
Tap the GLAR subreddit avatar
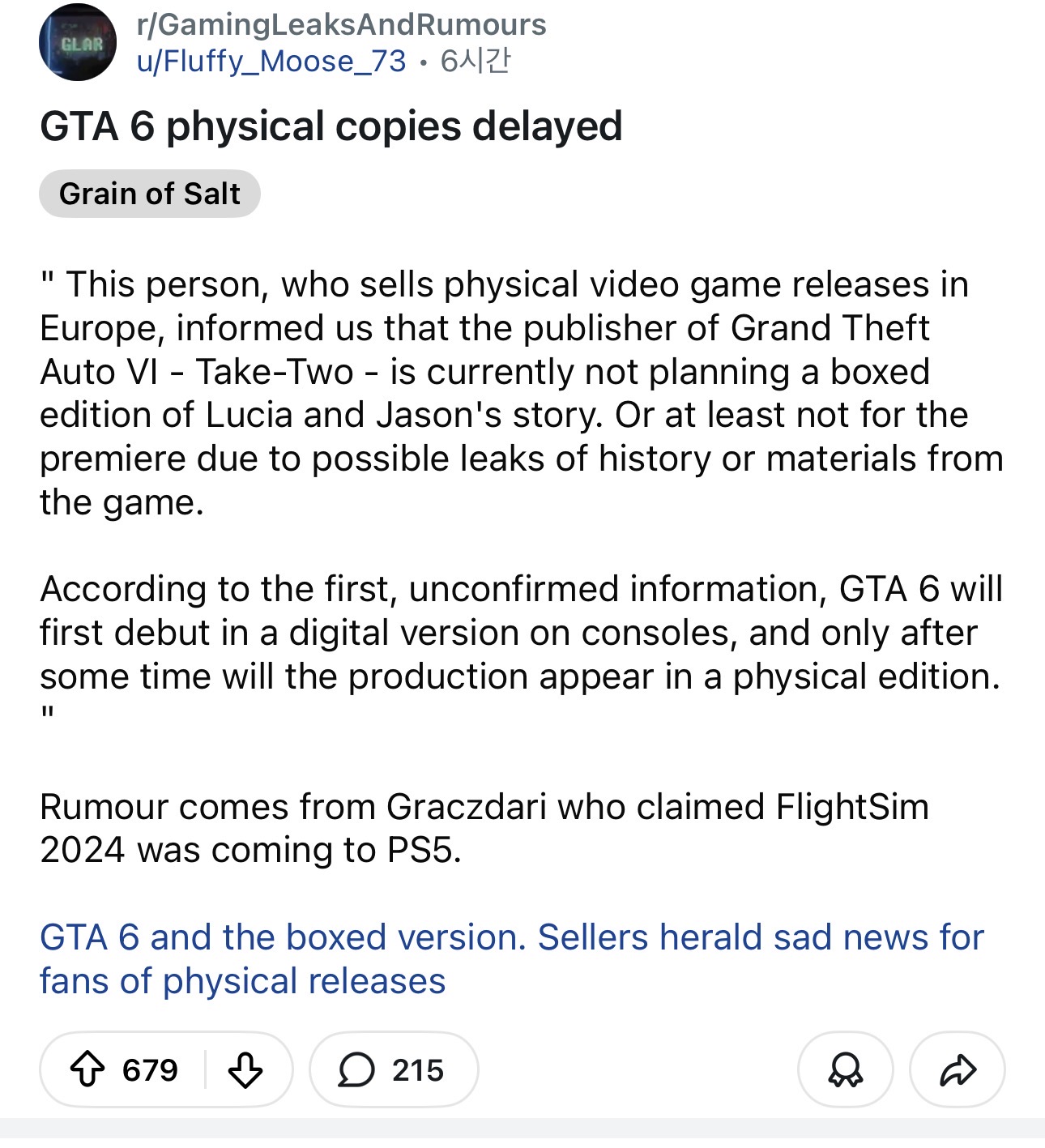78,43
